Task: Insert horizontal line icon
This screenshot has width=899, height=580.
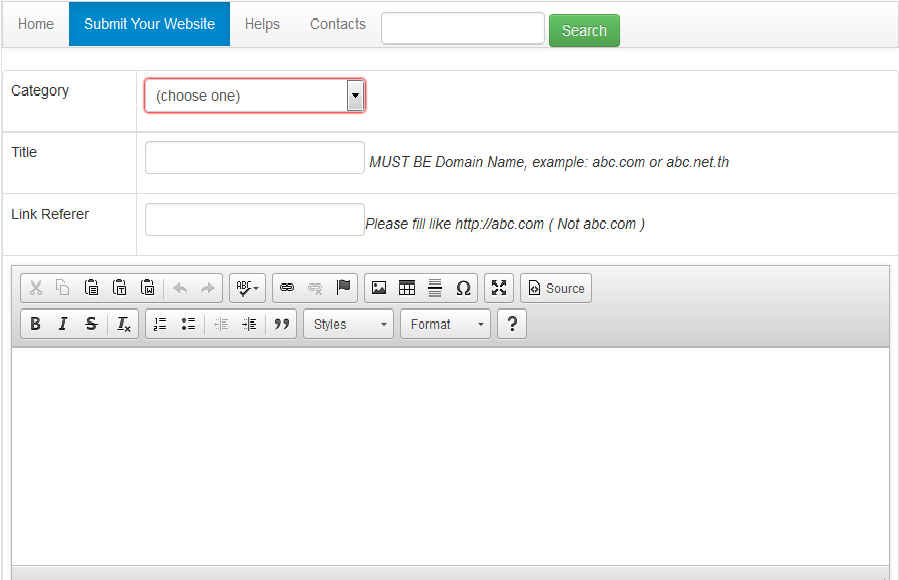Action: pyautogui.click(x=435, y=288)
